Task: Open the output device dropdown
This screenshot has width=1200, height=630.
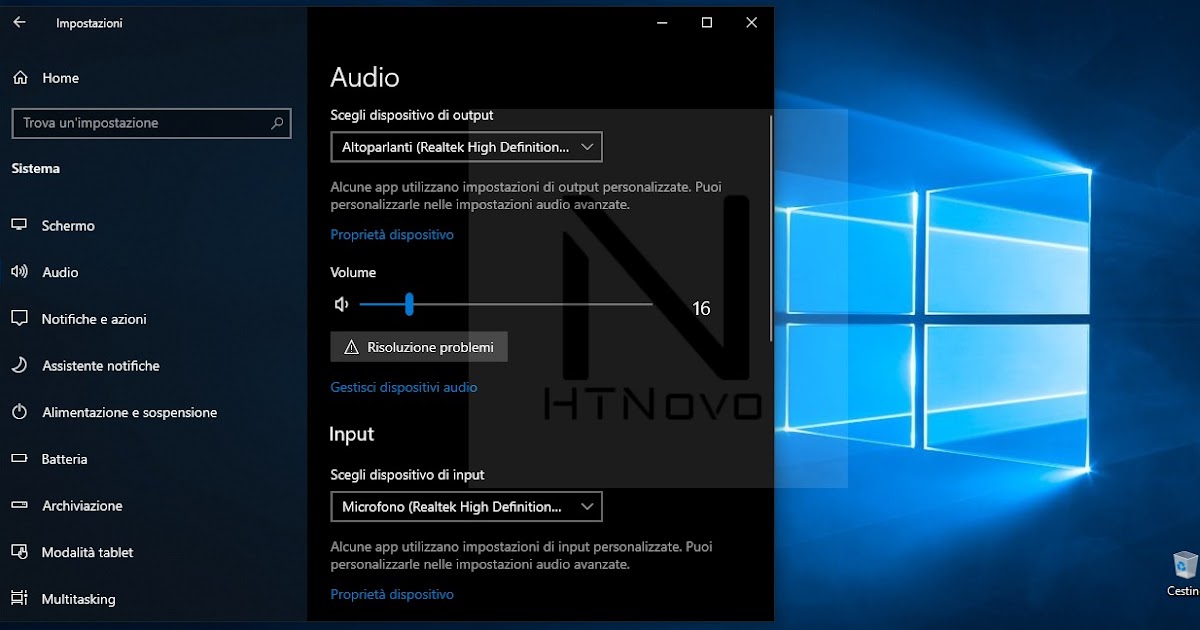Action: [466, 146]
